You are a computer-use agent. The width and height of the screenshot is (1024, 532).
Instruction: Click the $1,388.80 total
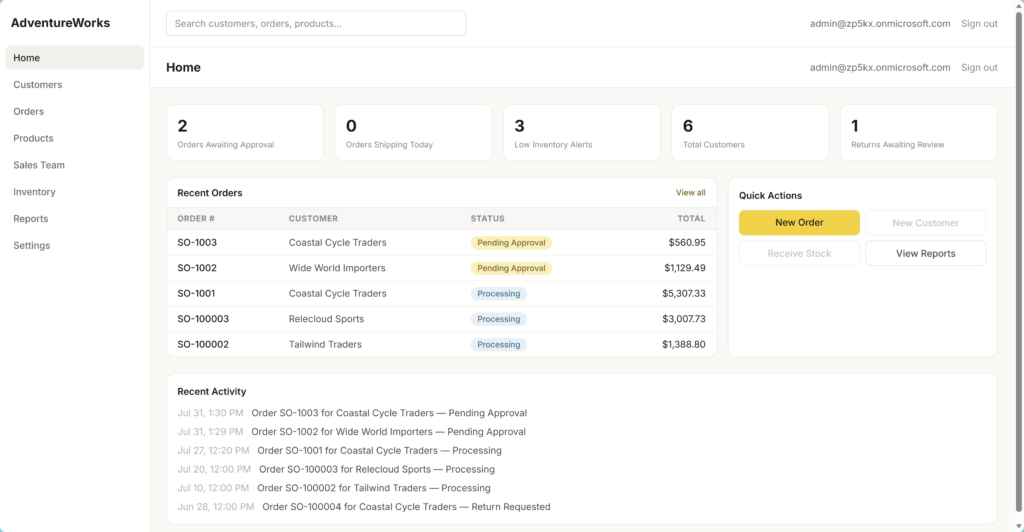(684, 344)
